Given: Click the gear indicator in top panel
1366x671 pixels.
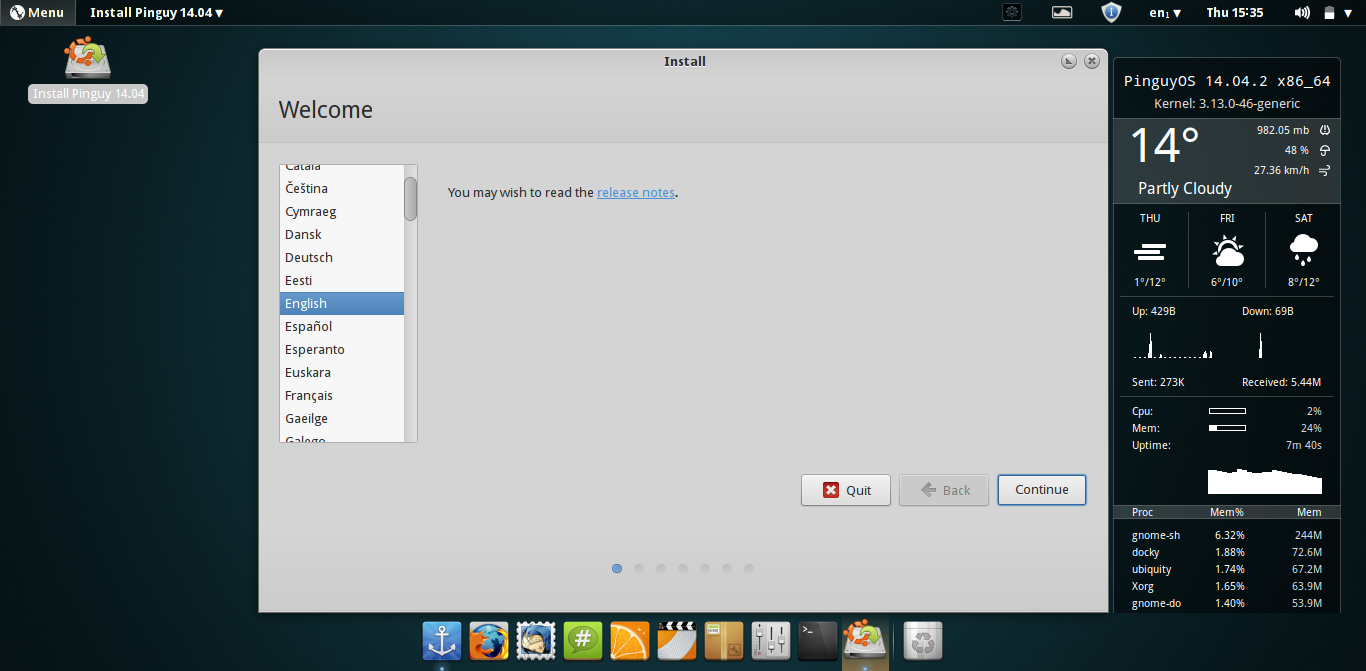Looking at the screenshot, I should [x=1013, y=12].
